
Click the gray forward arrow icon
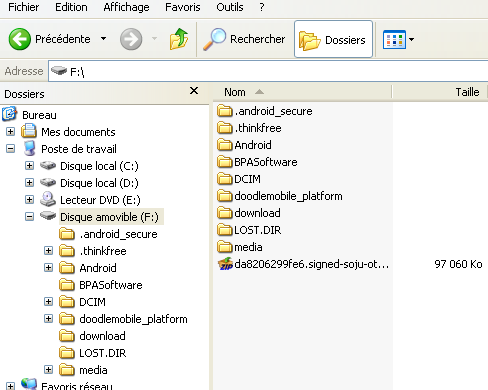(131, 39)
